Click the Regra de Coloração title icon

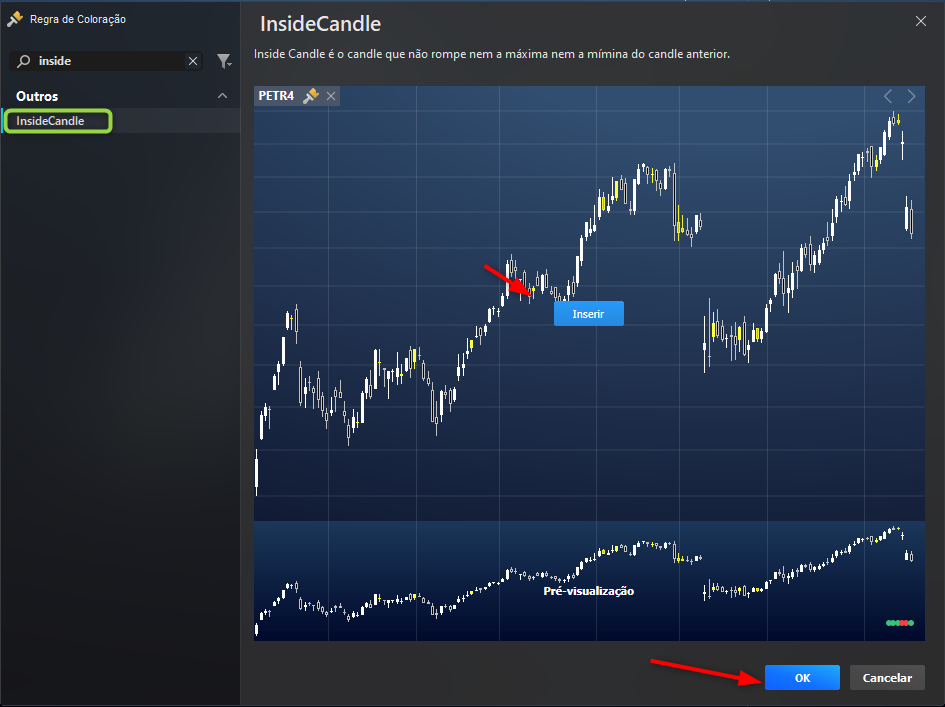pyautogui.click(x=15, y=19)
